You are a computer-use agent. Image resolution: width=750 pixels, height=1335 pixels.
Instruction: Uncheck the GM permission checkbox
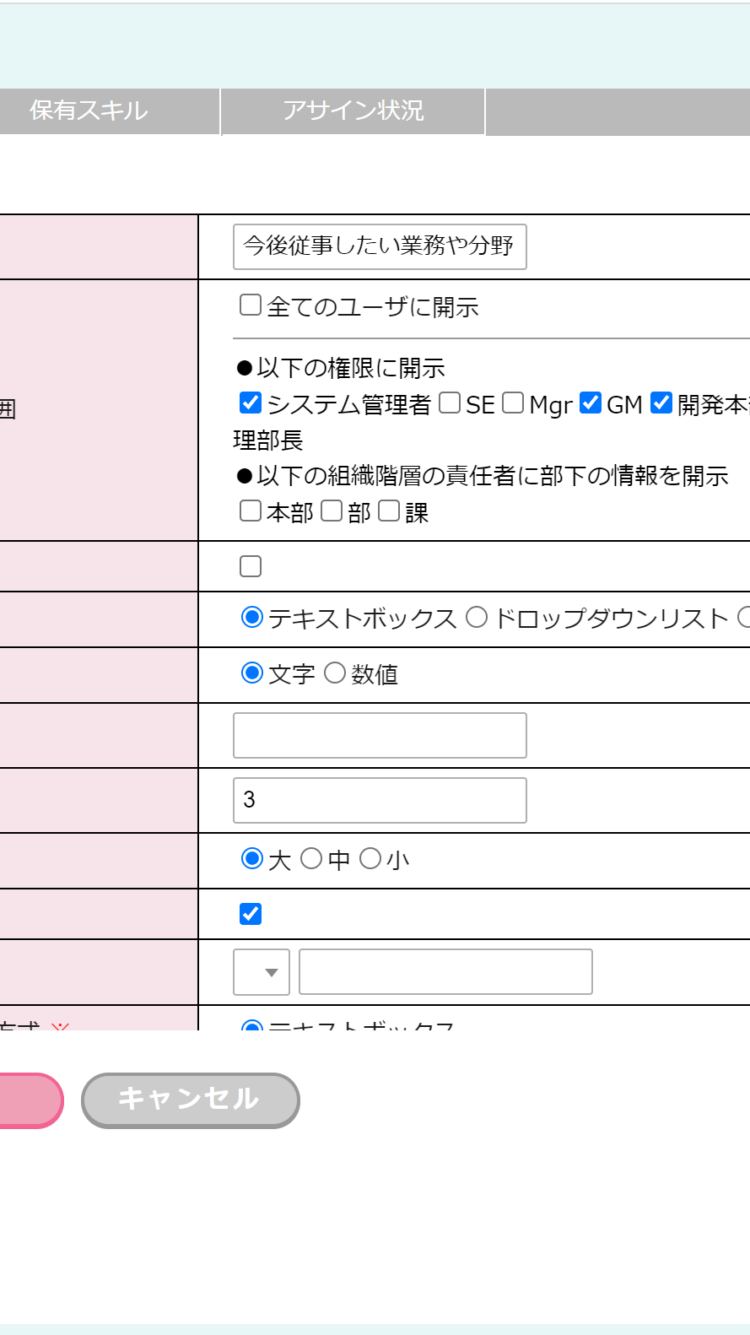coord(591,403)
